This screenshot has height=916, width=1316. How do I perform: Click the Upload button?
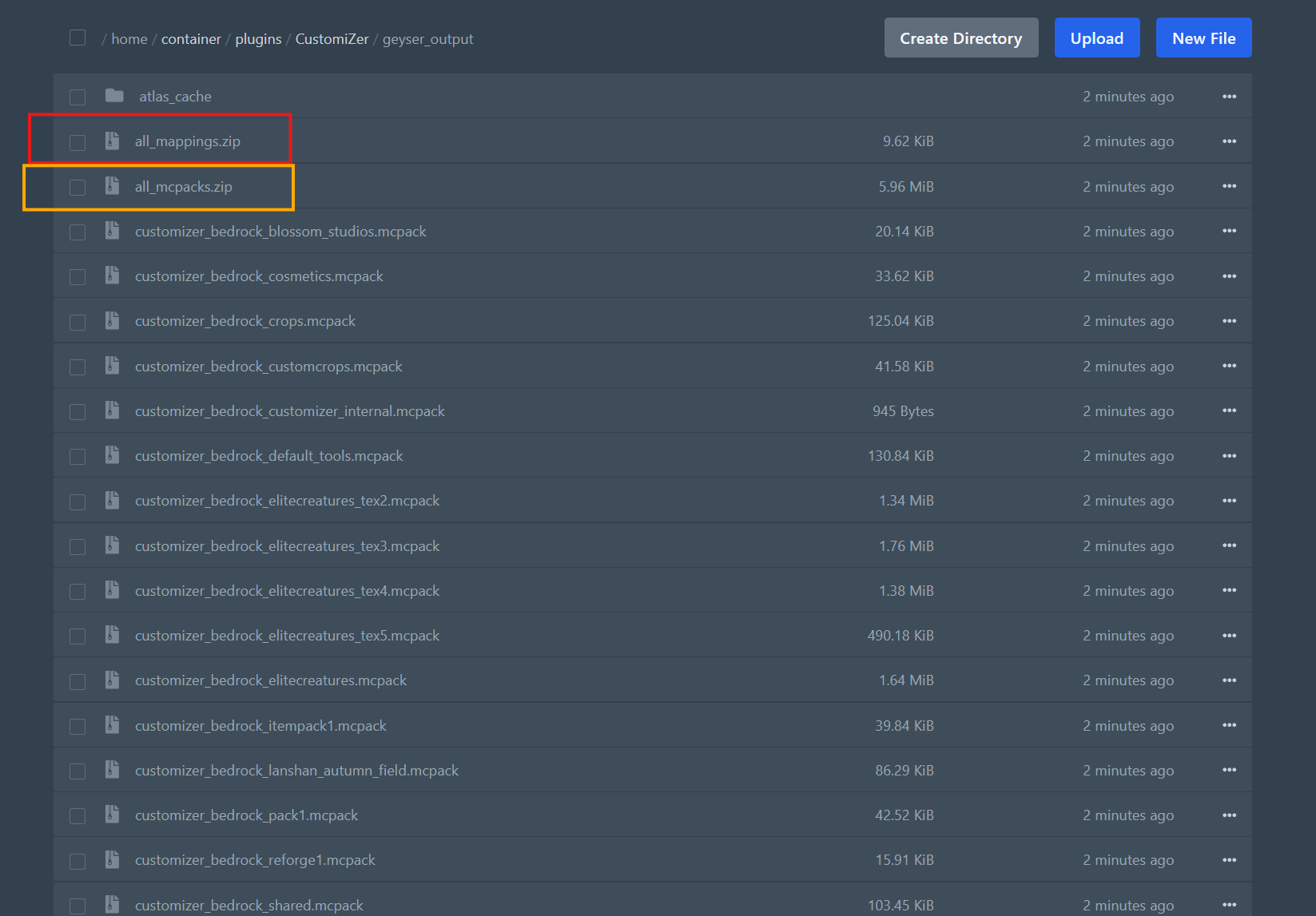[x=1097, y=38]
